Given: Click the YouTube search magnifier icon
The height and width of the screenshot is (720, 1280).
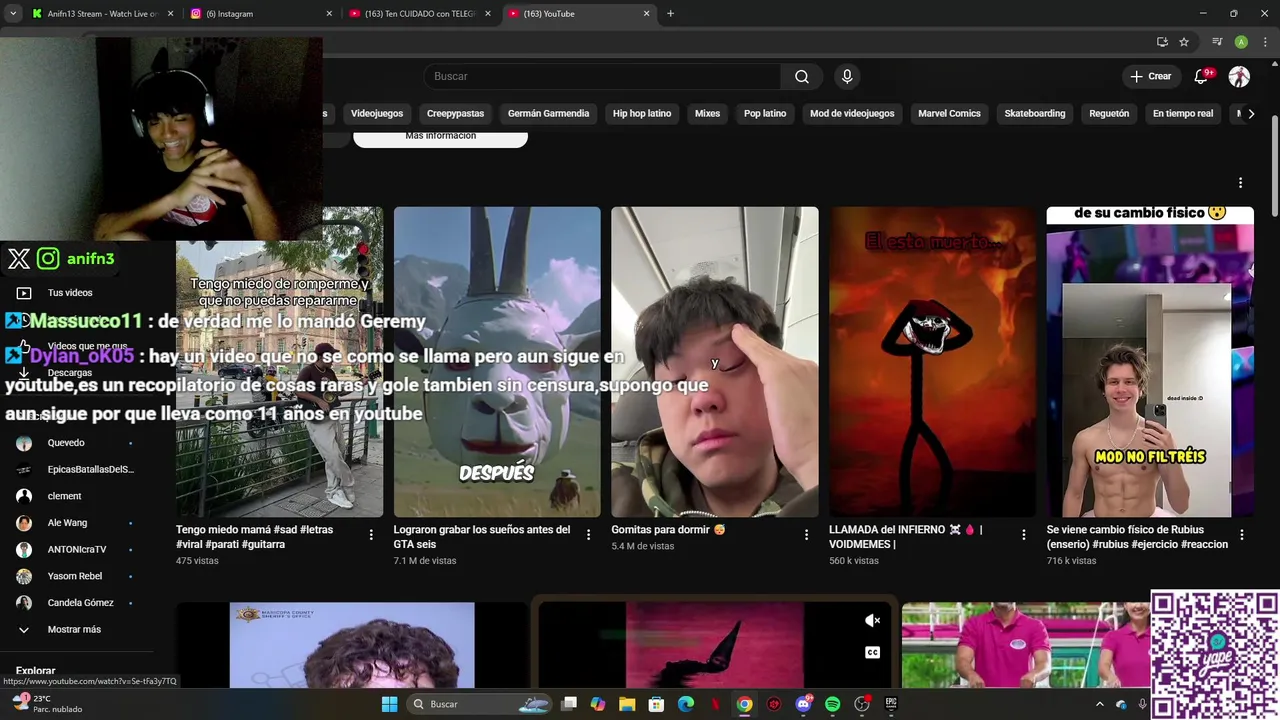Looking at the screenshot, I should click(x=802, y=77).
